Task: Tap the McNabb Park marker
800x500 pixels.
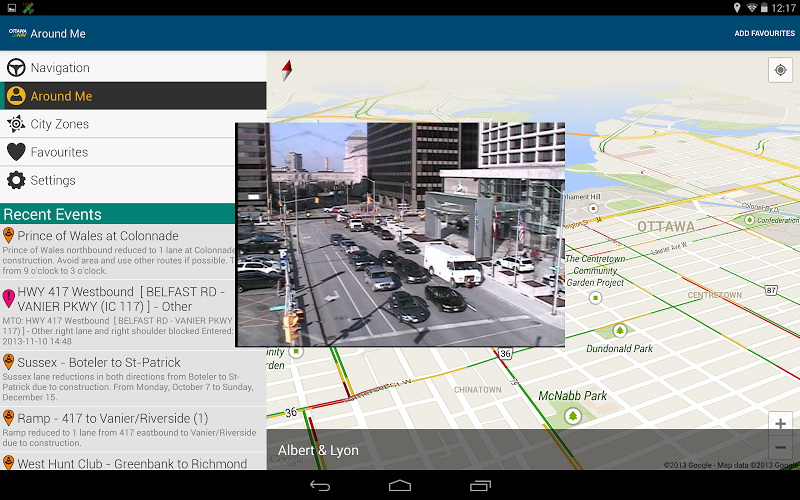Action: [x=573, y=416]
